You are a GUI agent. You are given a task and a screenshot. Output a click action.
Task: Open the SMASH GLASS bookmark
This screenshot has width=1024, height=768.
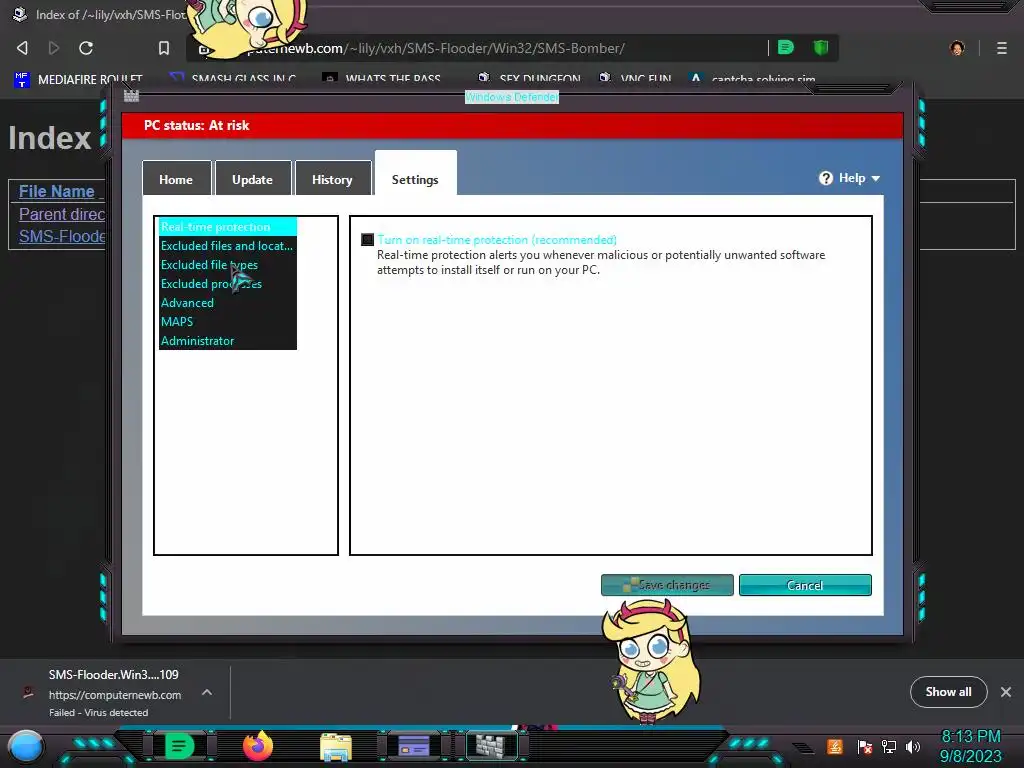click(x=232, y=80)
